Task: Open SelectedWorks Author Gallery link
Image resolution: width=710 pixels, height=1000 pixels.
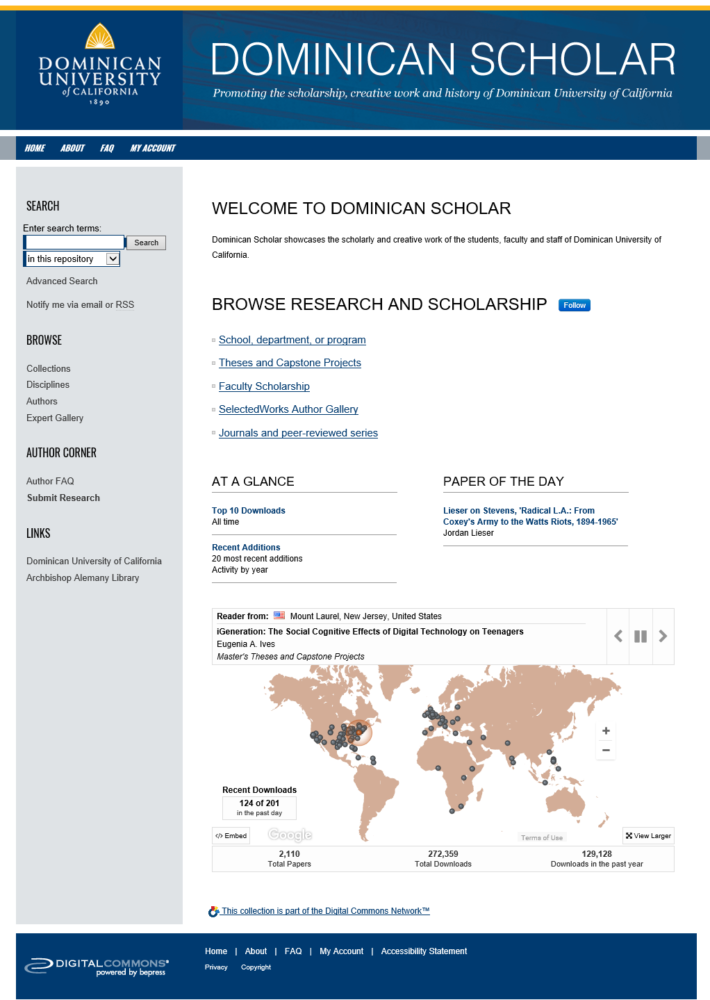Action: (288, 409)
